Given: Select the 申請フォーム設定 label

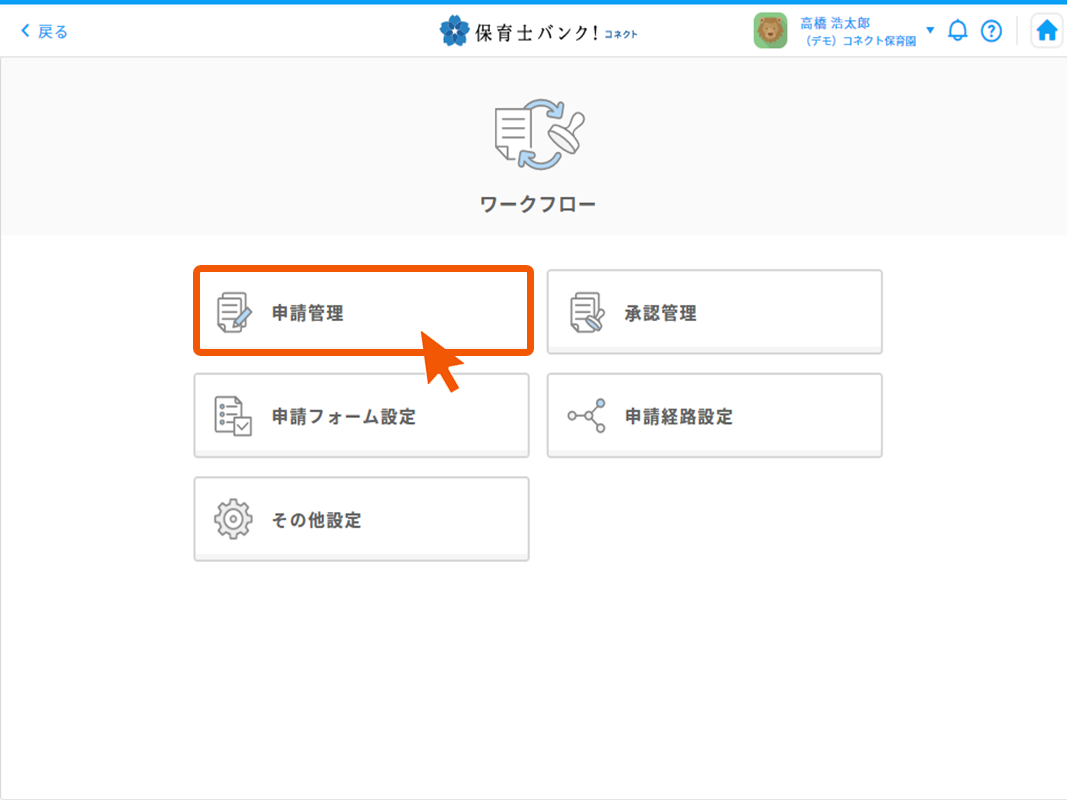Looking at the screenshot, I should click(344, 417).
